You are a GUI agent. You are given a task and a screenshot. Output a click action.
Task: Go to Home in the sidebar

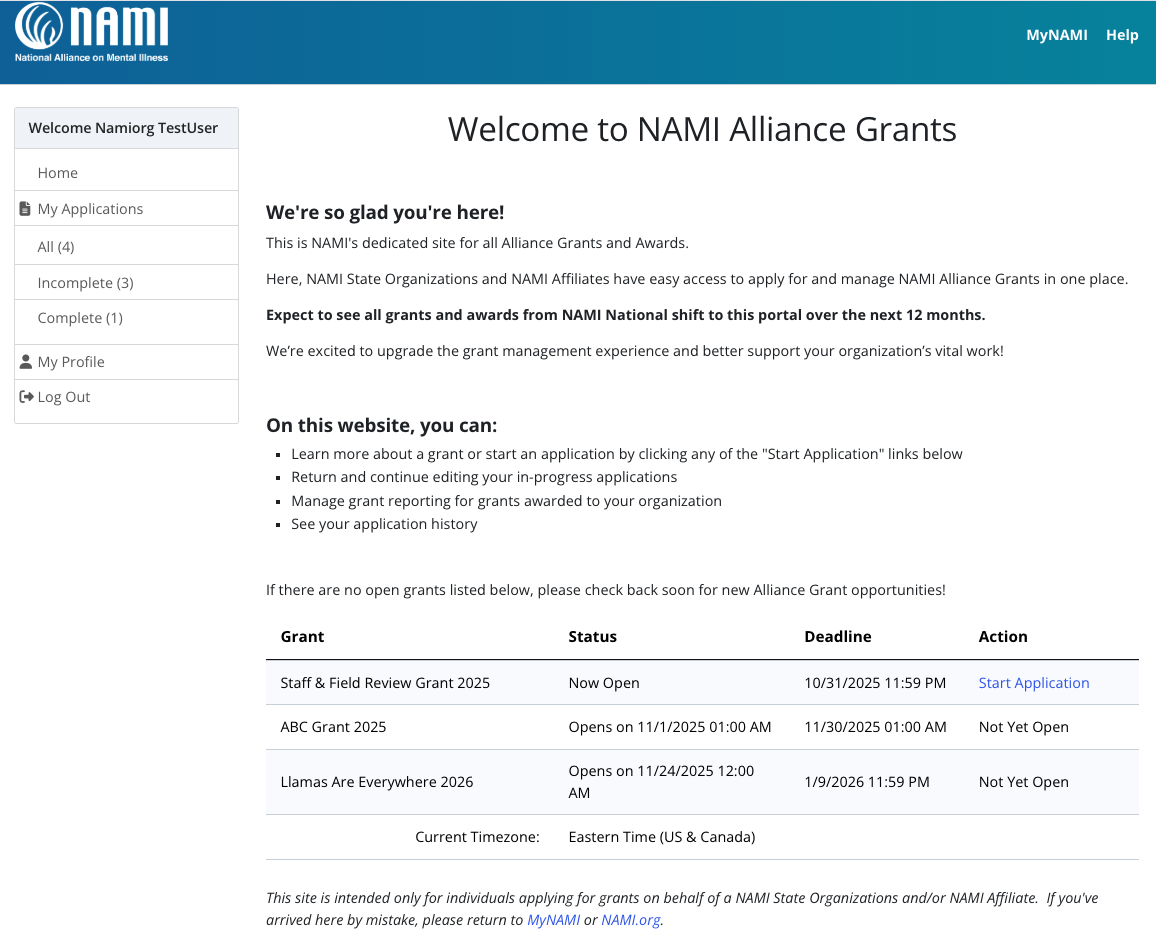(58, 173)
